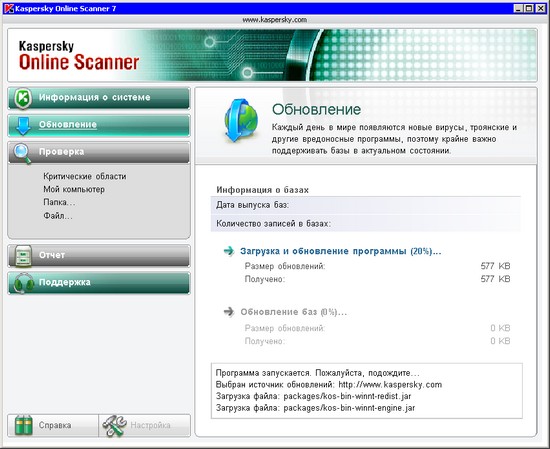Click the wrench tools icon for Настройка

click(114, 425)
